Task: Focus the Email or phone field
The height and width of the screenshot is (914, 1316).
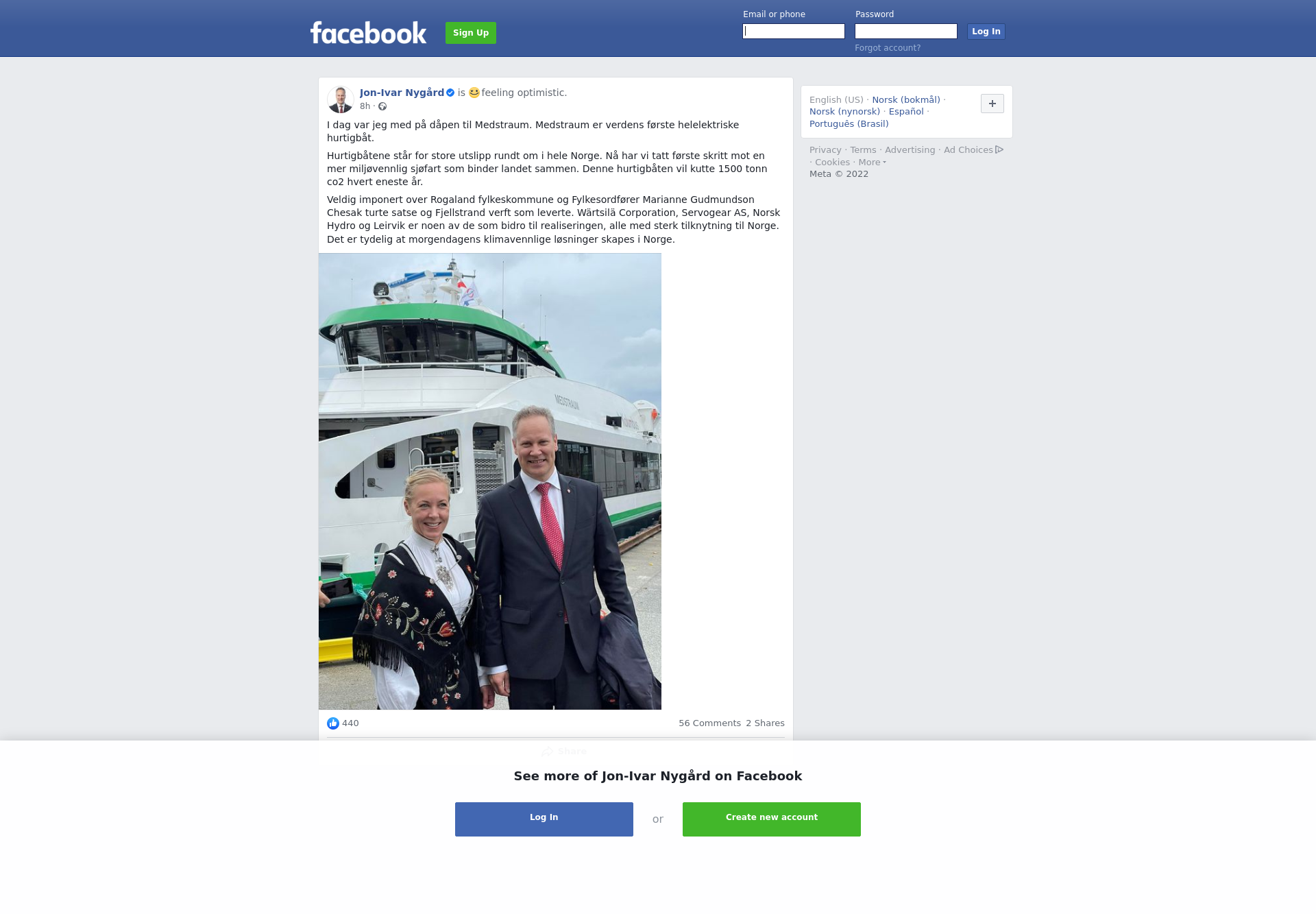Action: pyautogui.click(x=794, y=32)
